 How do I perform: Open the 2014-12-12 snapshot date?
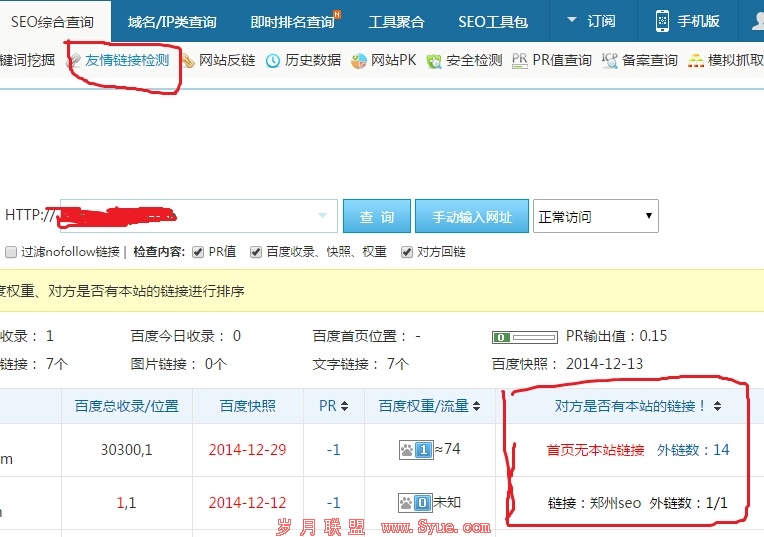248,502
